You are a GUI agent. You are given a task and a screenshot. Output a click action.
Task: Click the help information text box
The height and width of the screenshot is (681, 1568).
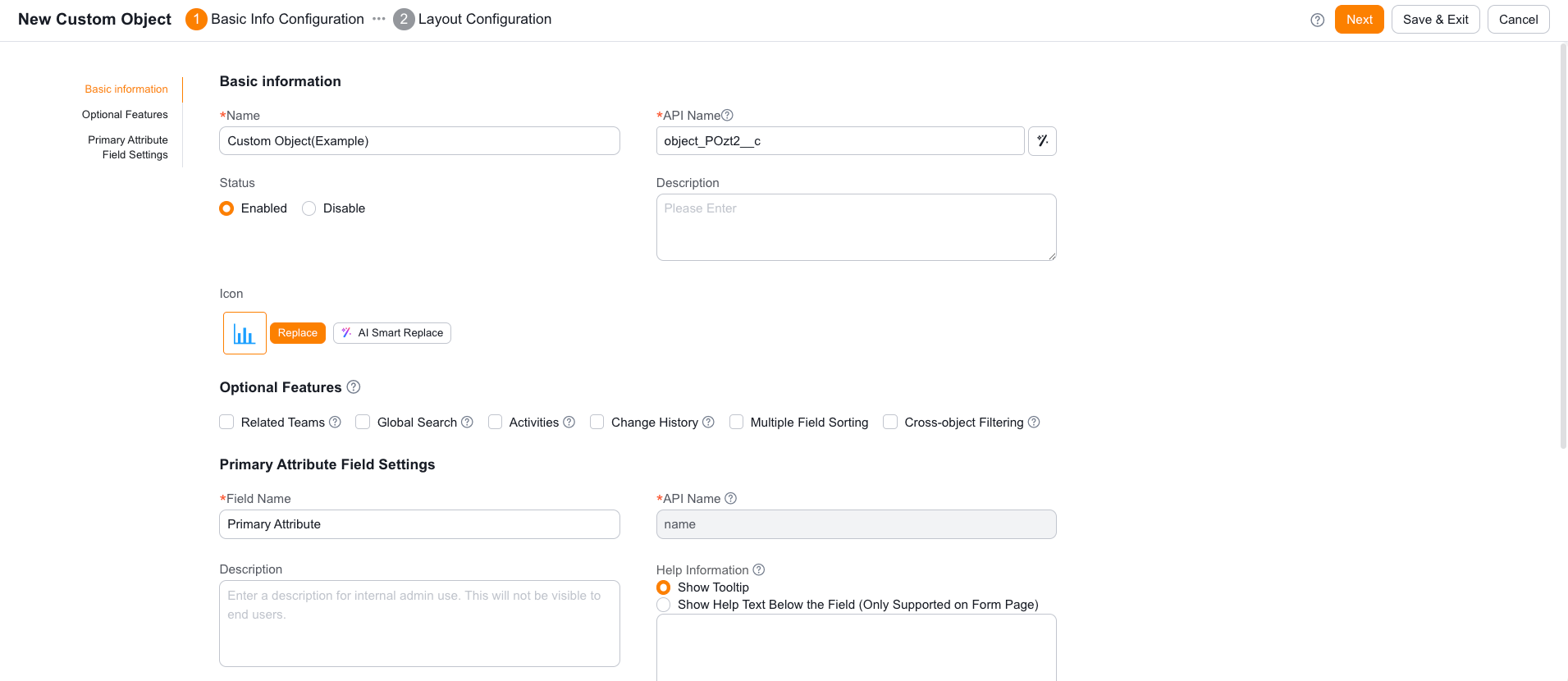[856, 648]
